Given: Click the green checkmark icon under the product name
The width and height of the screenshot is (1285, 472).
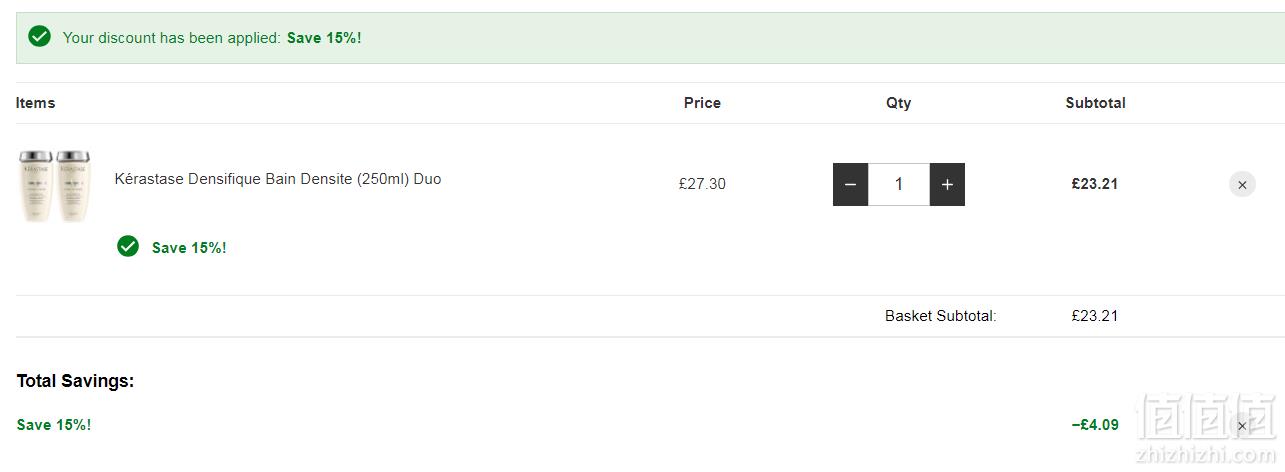Looking at the screenshot, I should (x=128, y=246).
